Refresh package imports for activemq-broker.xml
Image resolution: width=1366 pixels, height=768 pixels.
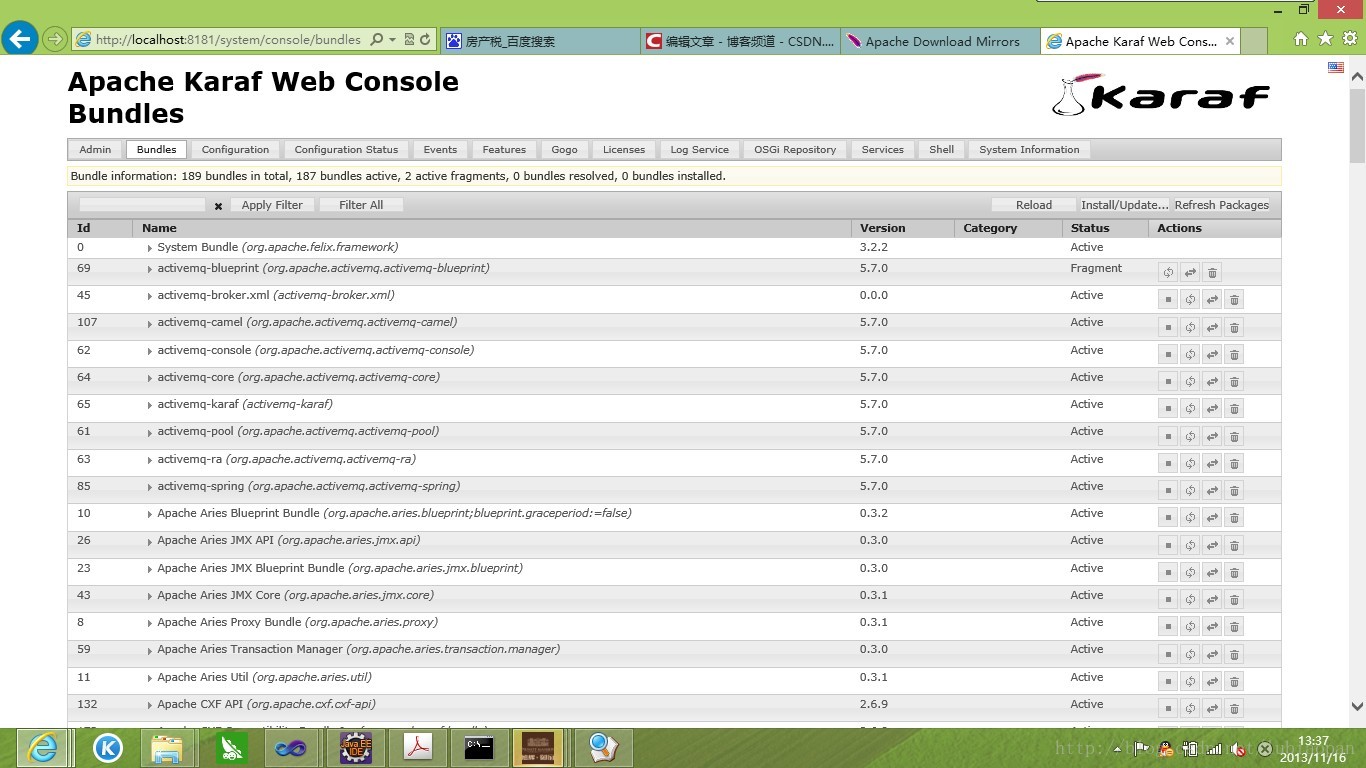[x=1190, y=300]
